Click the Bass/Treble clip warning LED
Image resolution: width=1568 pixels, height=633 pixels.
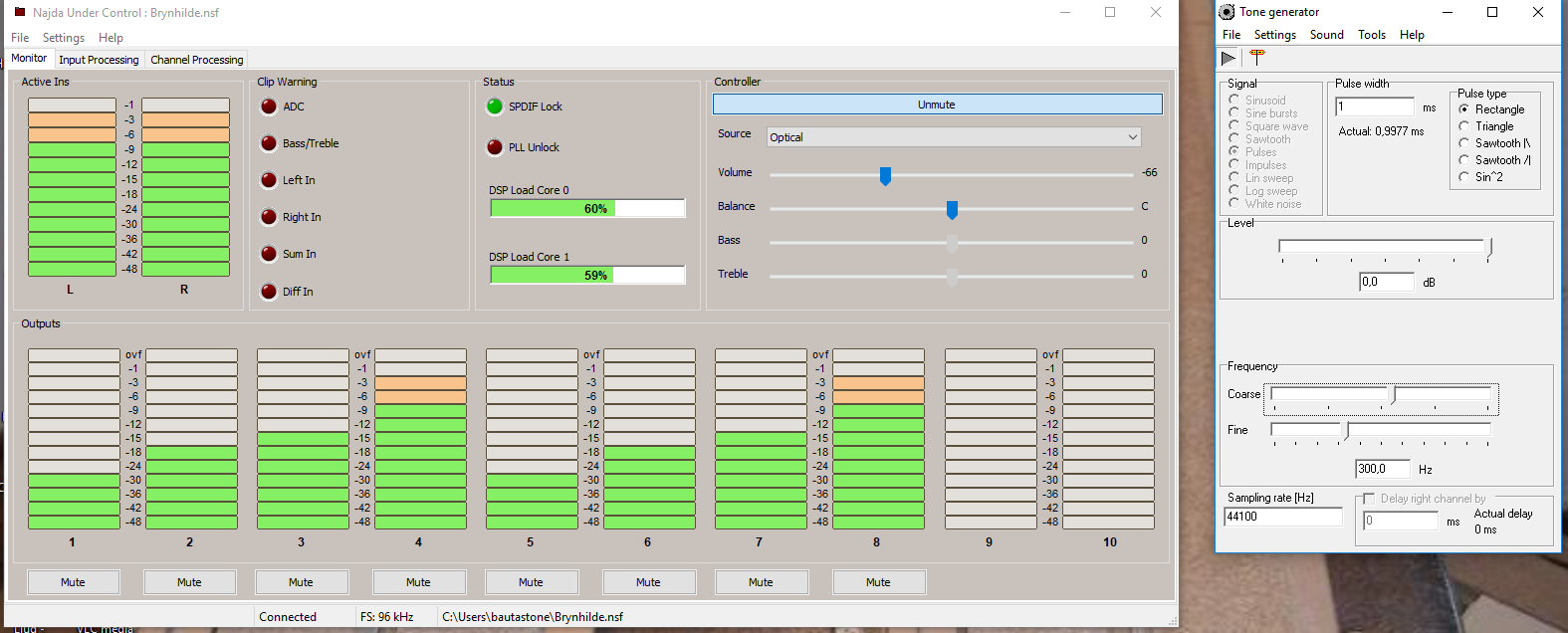tap(269, 143)
